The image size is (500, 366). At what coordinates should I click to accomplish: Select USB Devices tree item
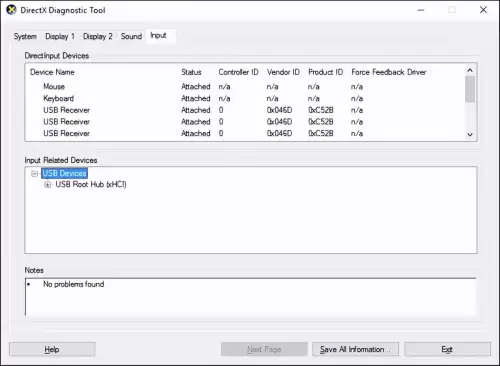64,173
